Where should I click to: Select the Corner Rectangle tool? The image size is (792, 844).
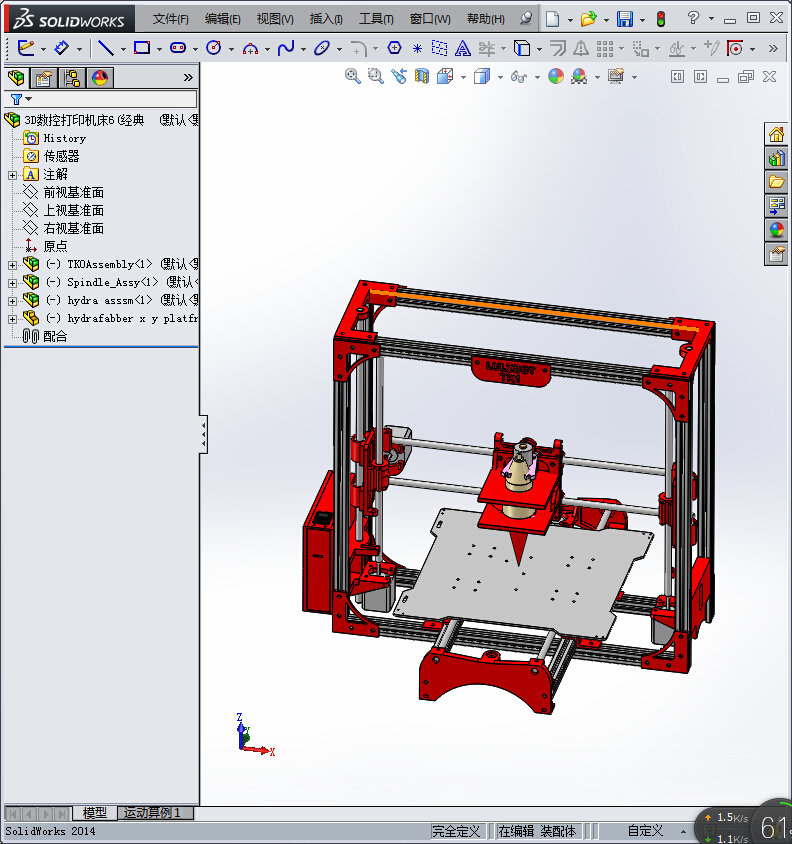click(142, 48)
